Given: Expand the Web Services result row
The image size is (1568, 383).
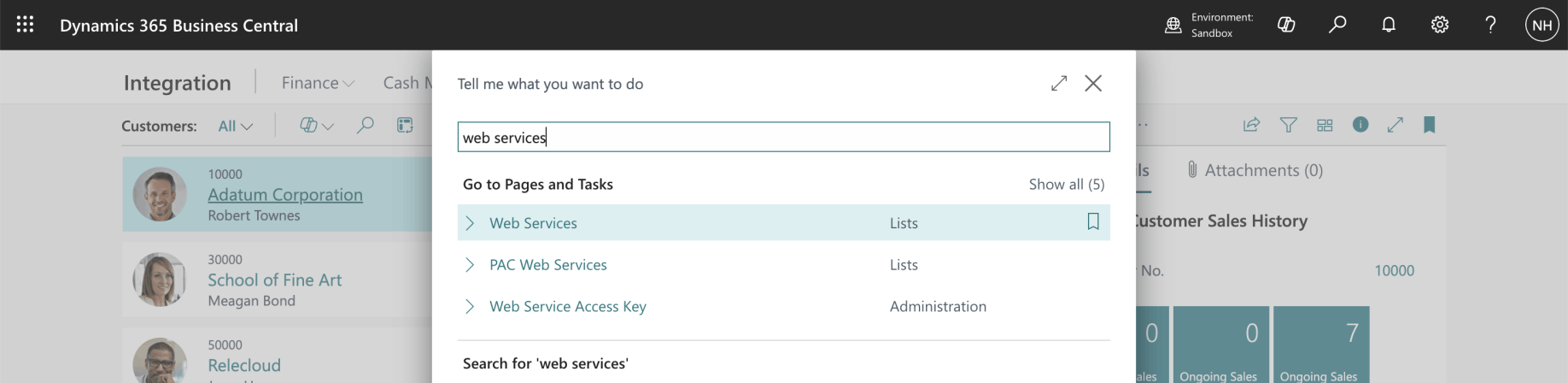Looking at the screenshot, I should 470,223.
